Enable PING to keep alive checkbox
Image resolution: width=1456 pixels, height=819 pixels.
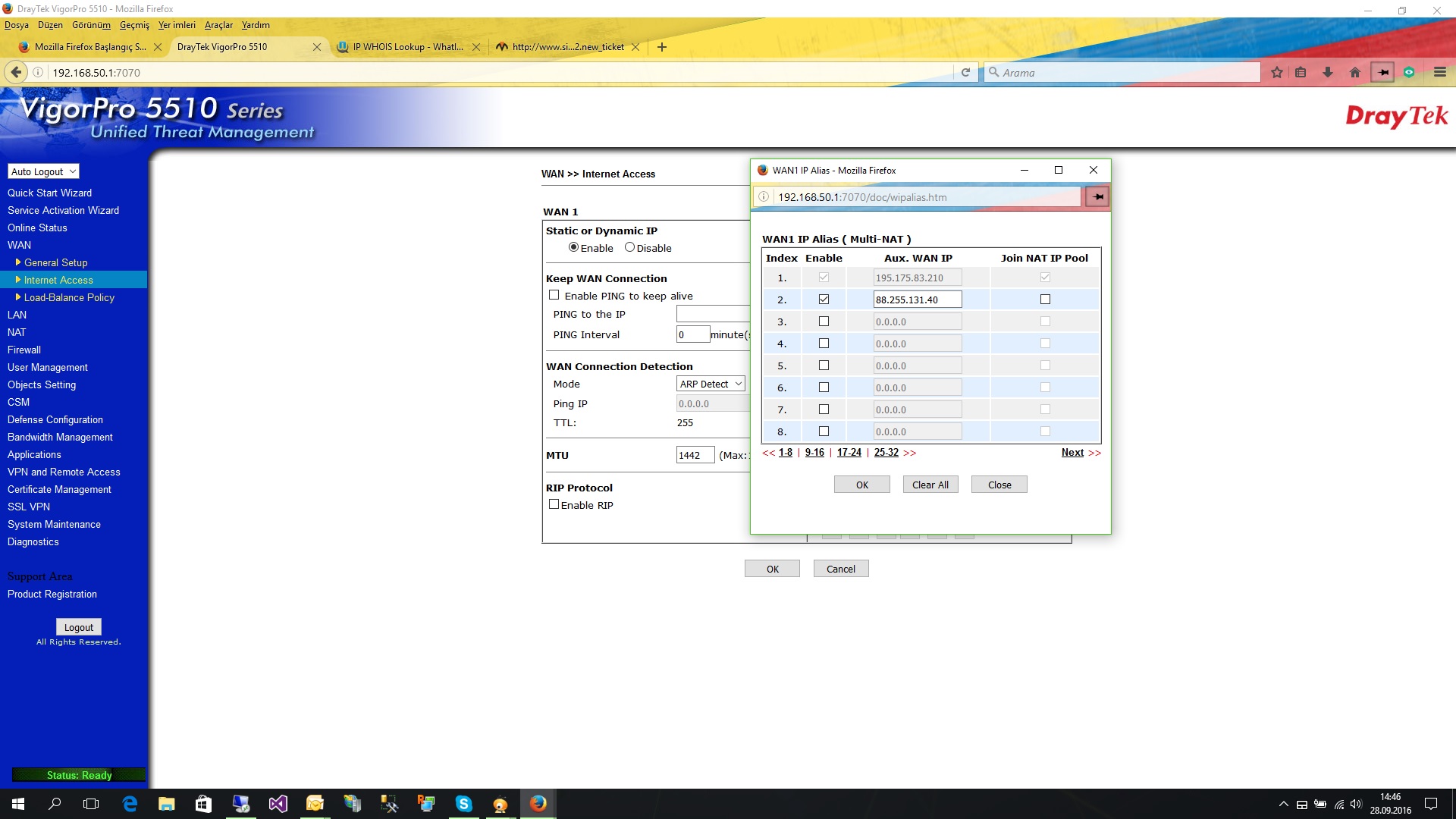pyautogui.click(x=554, y=296)
